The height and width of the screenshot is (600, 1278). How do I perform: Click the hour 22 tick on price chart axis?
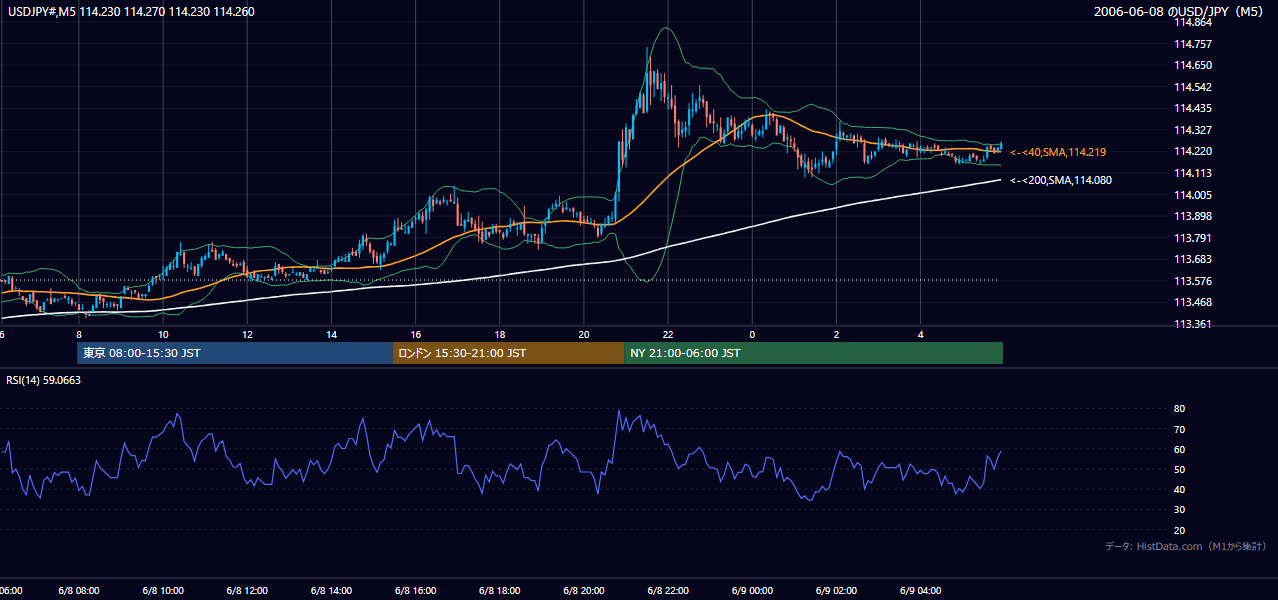point(667,334)
